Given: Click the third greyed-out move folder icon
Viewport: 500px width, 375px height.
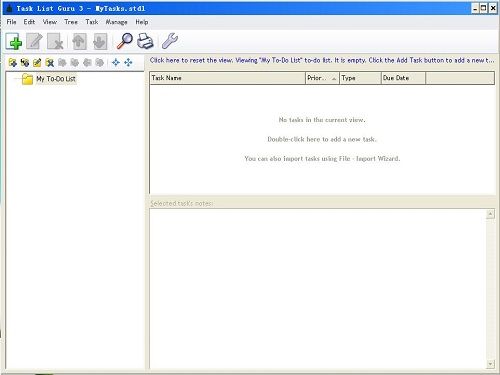Looking at the screenshot, I should point(87,62).
